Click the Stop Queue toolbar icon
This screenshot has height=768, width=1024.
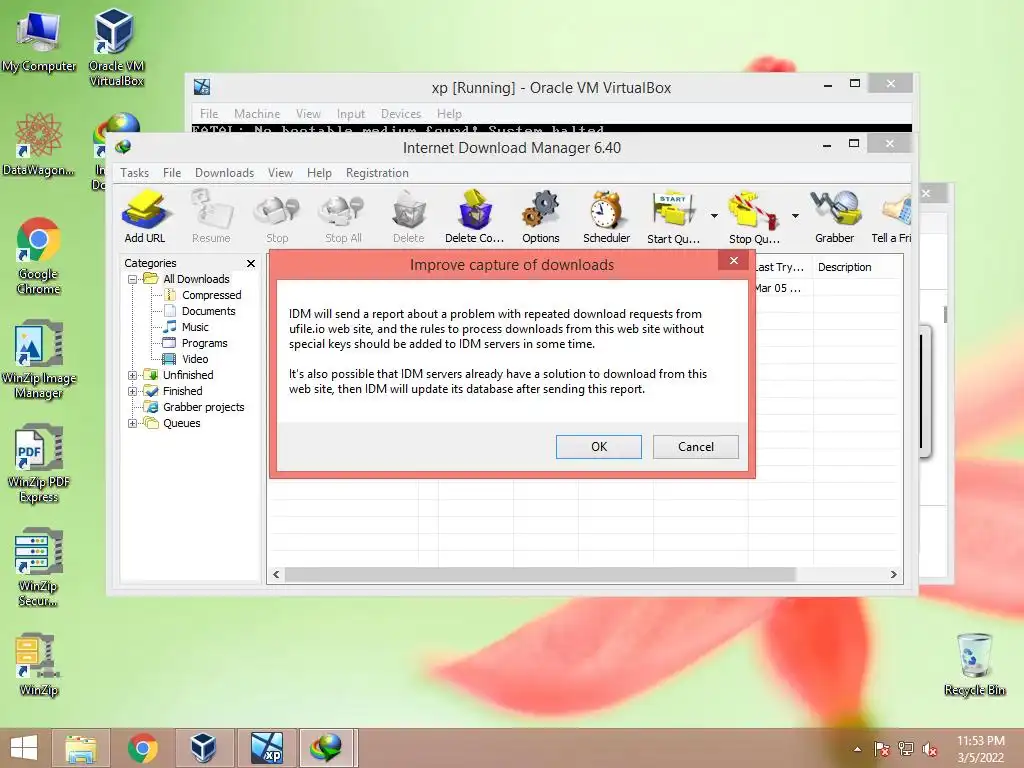(754, 217)
